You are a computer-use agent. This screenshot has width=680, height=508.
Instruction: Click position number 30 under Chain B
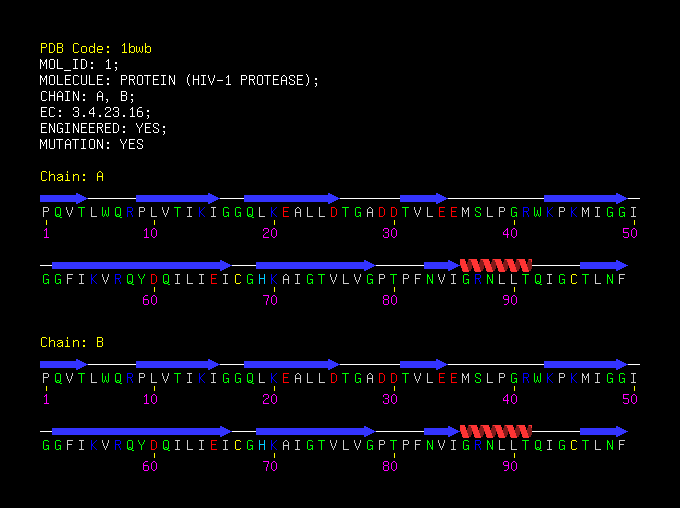click(390, 399)
